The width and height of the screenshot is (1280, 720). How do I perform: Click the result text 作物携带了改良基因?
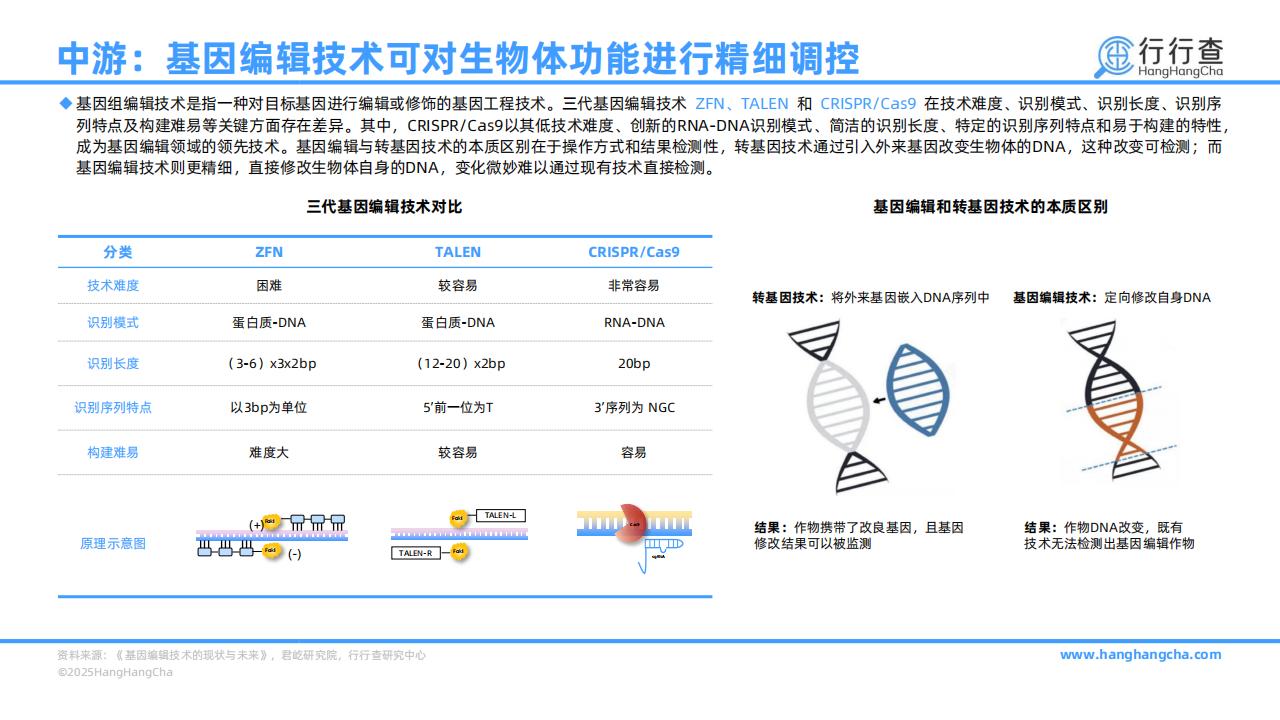pyautogui.click(x=858, y=535)
